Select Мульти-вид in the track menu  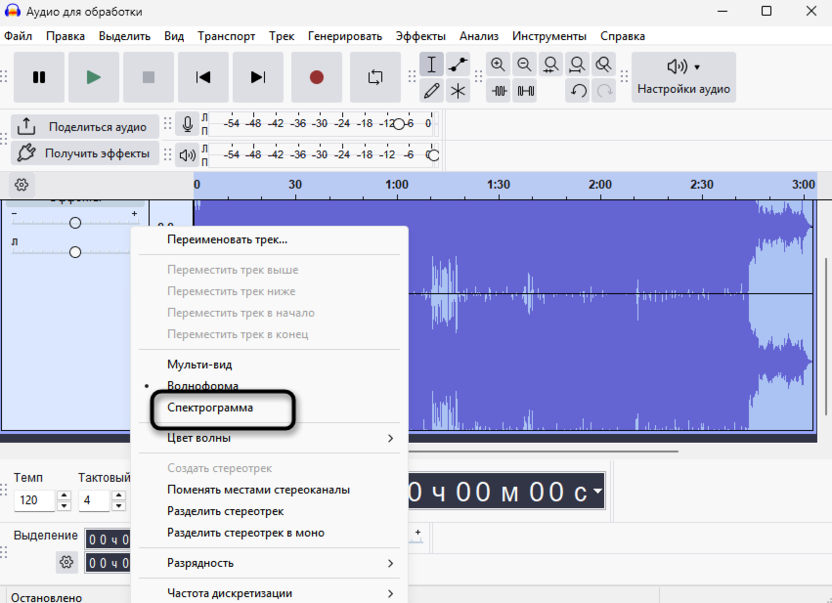click(199, 365)
